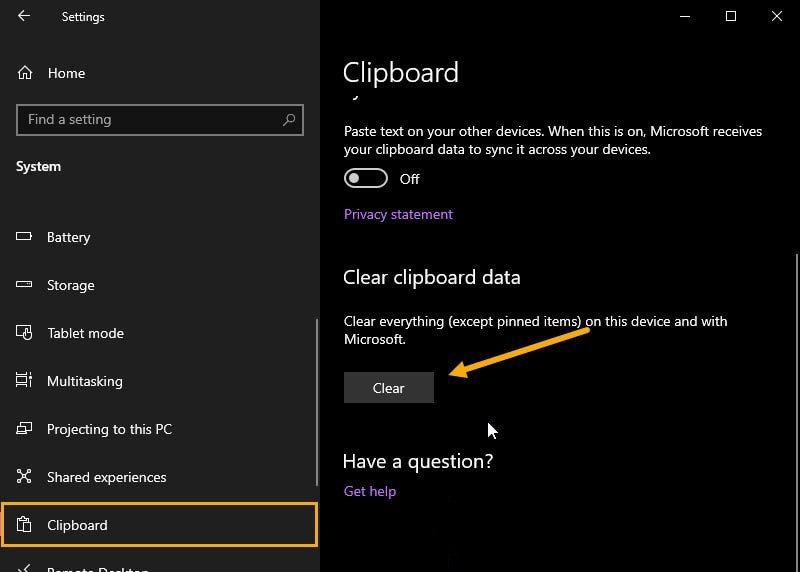Viewport: 800px width, 572px height.
Task: Click the magnifier icon in search box
Action: point(289,119)
